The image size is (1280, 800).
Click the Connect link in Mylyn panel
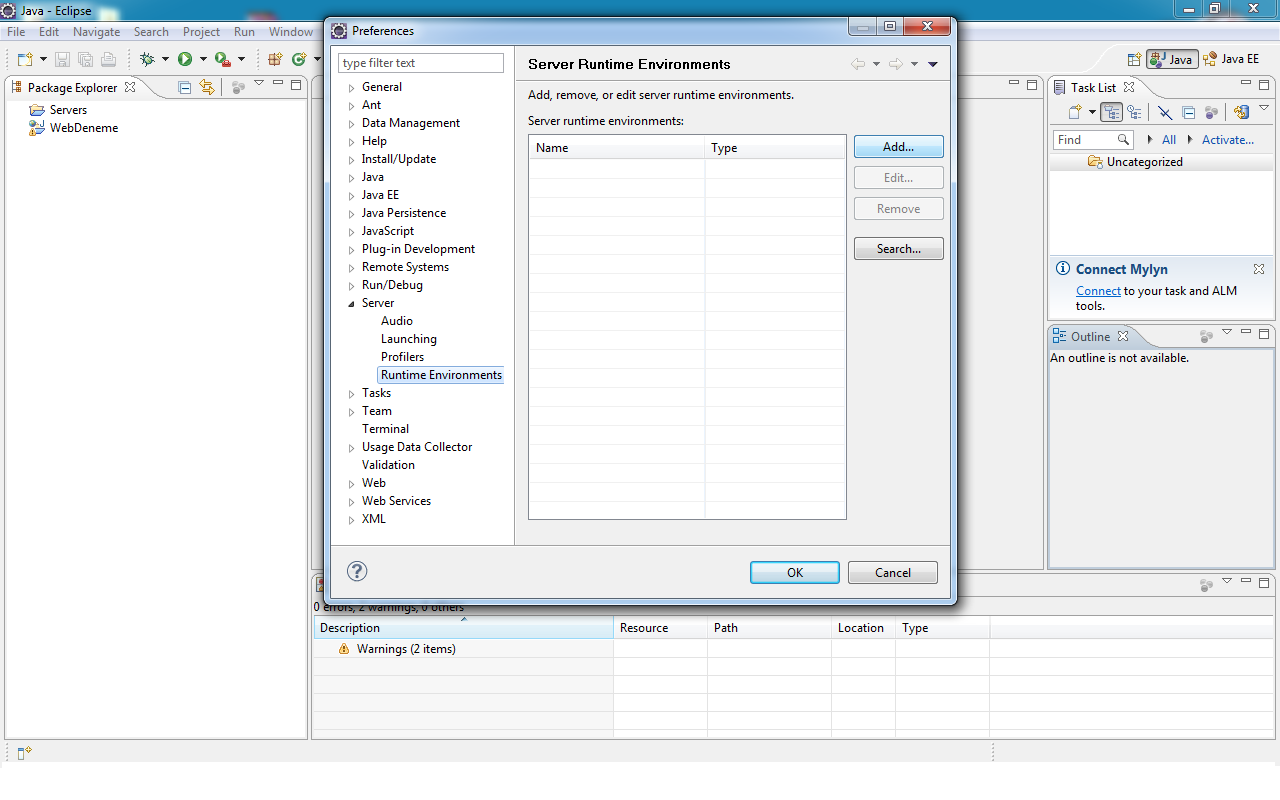pyautogui.click(x=1098, y=291)
